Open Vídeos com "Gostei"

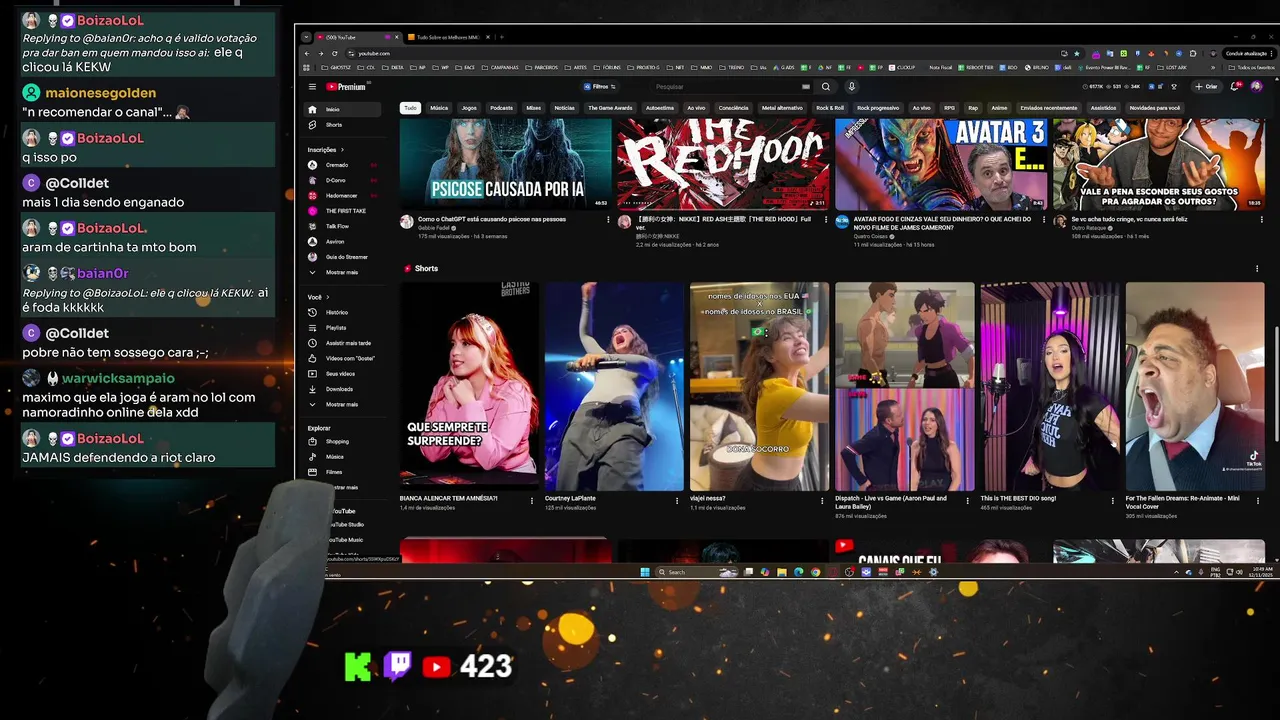tap(340, 358)
